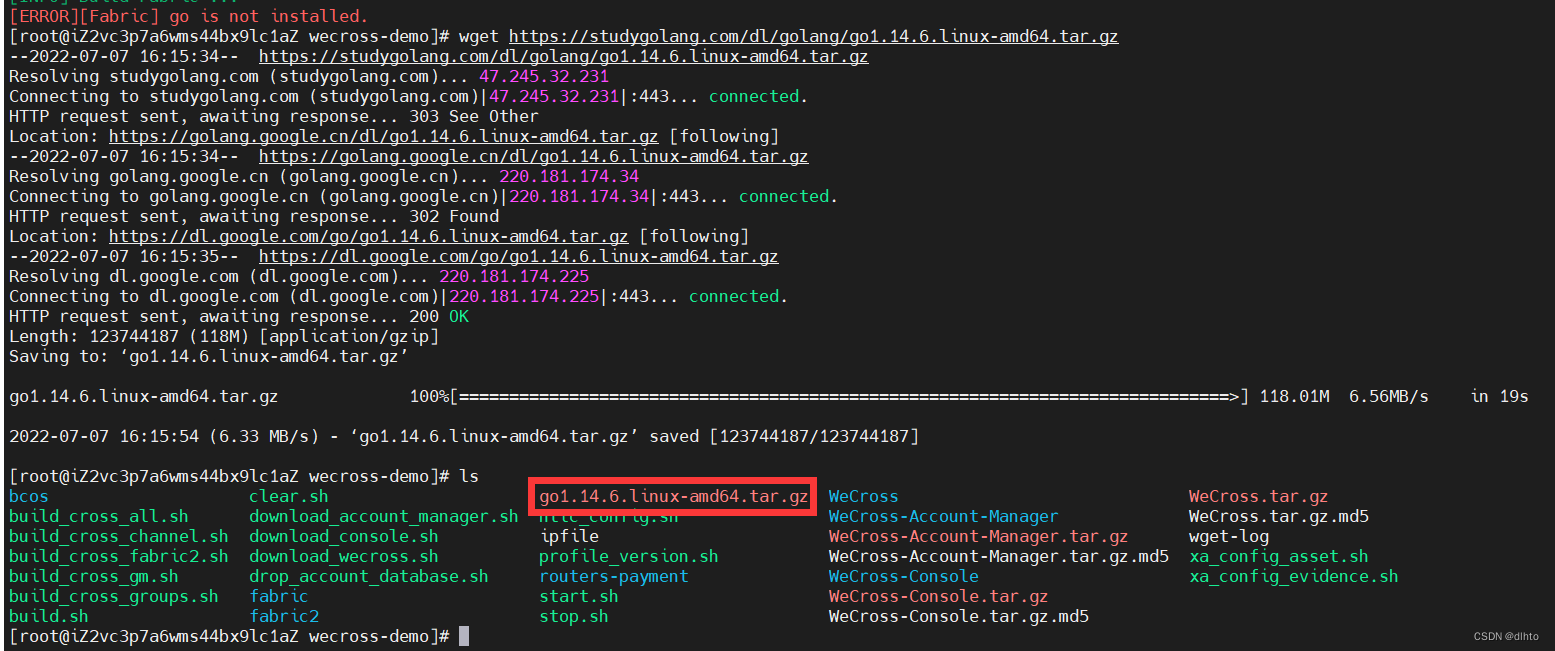
Task: Select the 'WeCross.tar.gz.md5' file
Action: [x=1279, y=517]
